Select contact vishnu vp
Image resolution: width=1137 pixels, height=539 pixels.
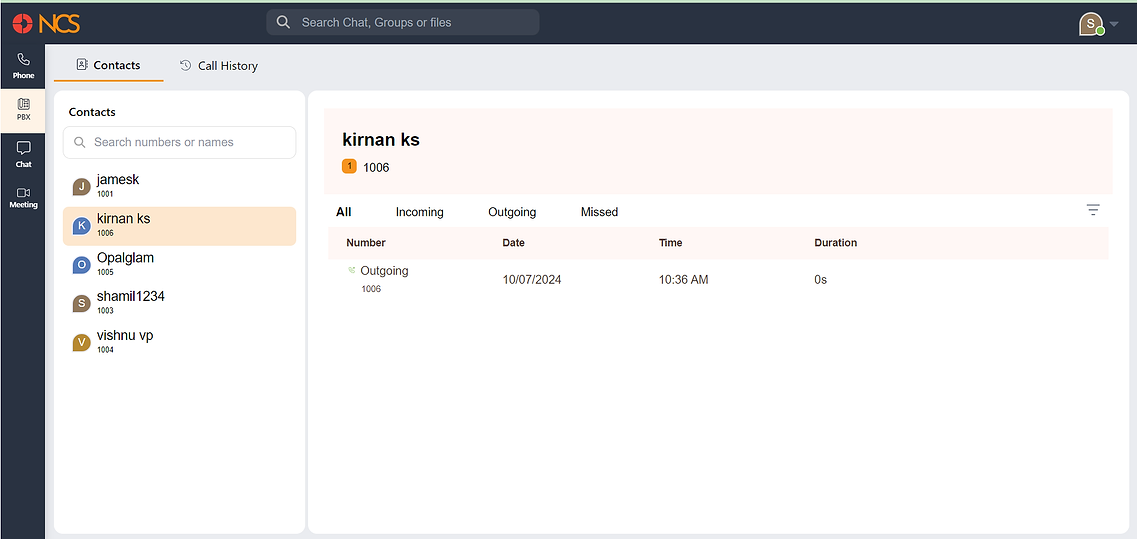[179, 342]
